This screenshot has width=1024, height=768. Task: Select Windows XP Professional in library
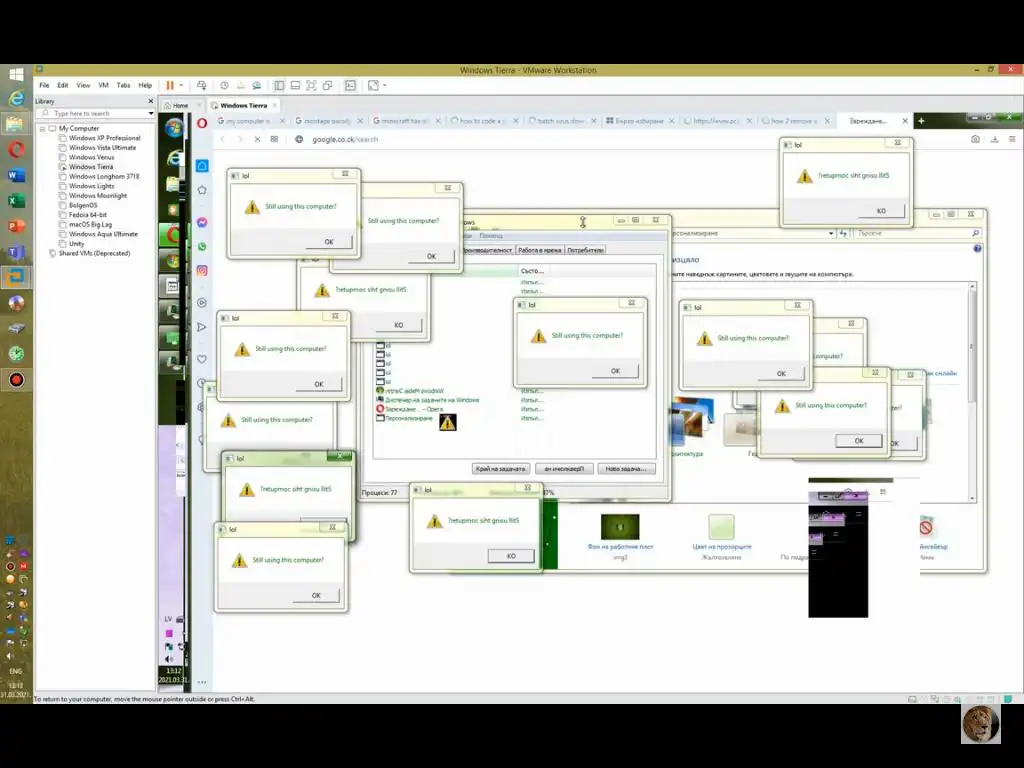104,138
